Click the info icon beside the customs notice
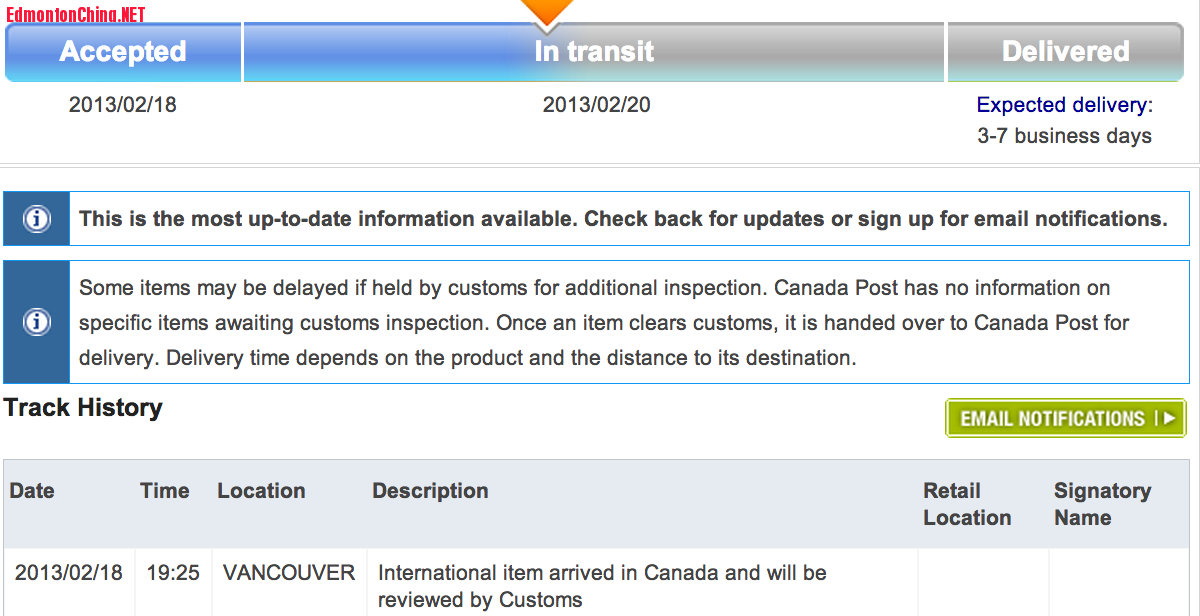The width and height of the screenshot is (1200, 616). click(37, 322)
